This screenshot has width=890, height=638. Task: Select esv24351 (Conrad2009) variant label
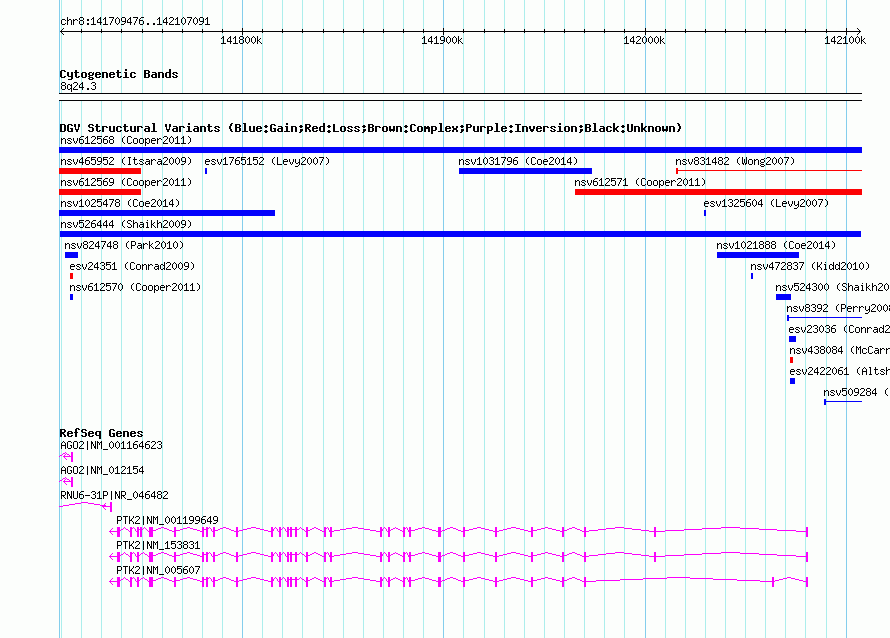pyautogui.click(x=132, y=266)
